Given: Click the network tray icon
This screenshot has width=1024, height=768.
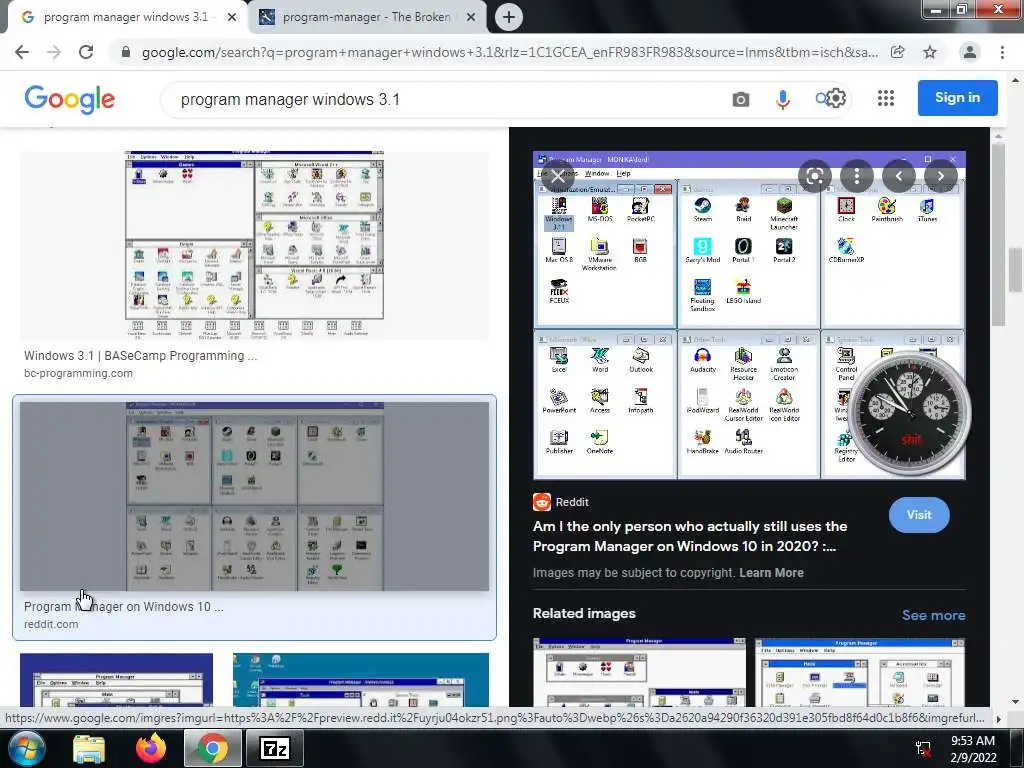Looking at the screenshot, I should [x=923, y=749].
